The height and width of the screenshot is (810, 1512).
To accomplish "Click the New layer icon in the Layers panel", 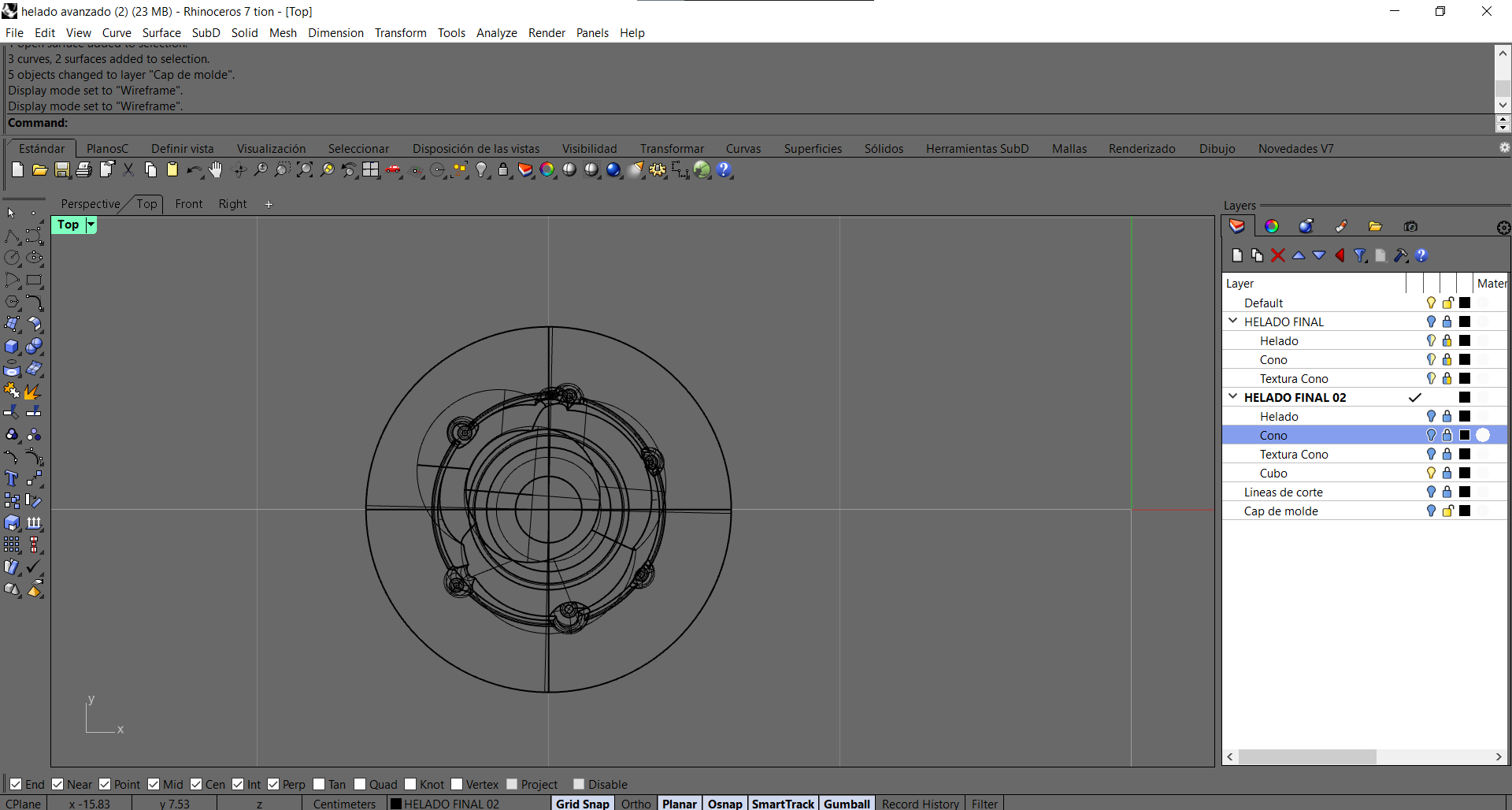I will click(x=1237, y=255).
